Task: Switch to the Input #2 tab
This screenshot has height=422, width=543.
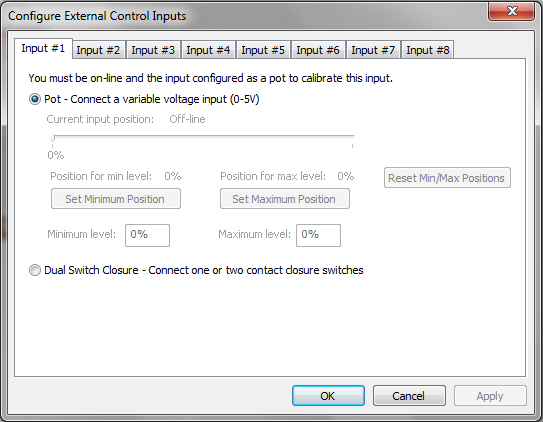Action: 98,50
